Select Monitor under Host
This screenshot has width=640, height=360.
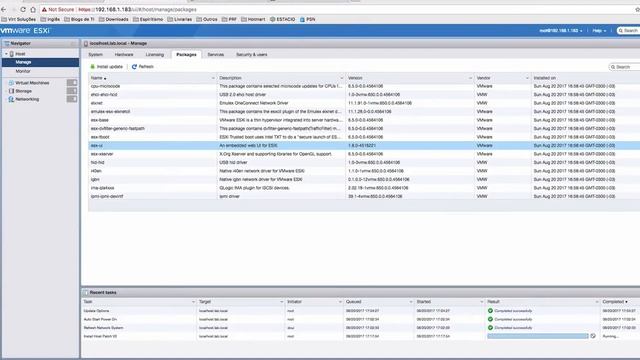point(23,71)
